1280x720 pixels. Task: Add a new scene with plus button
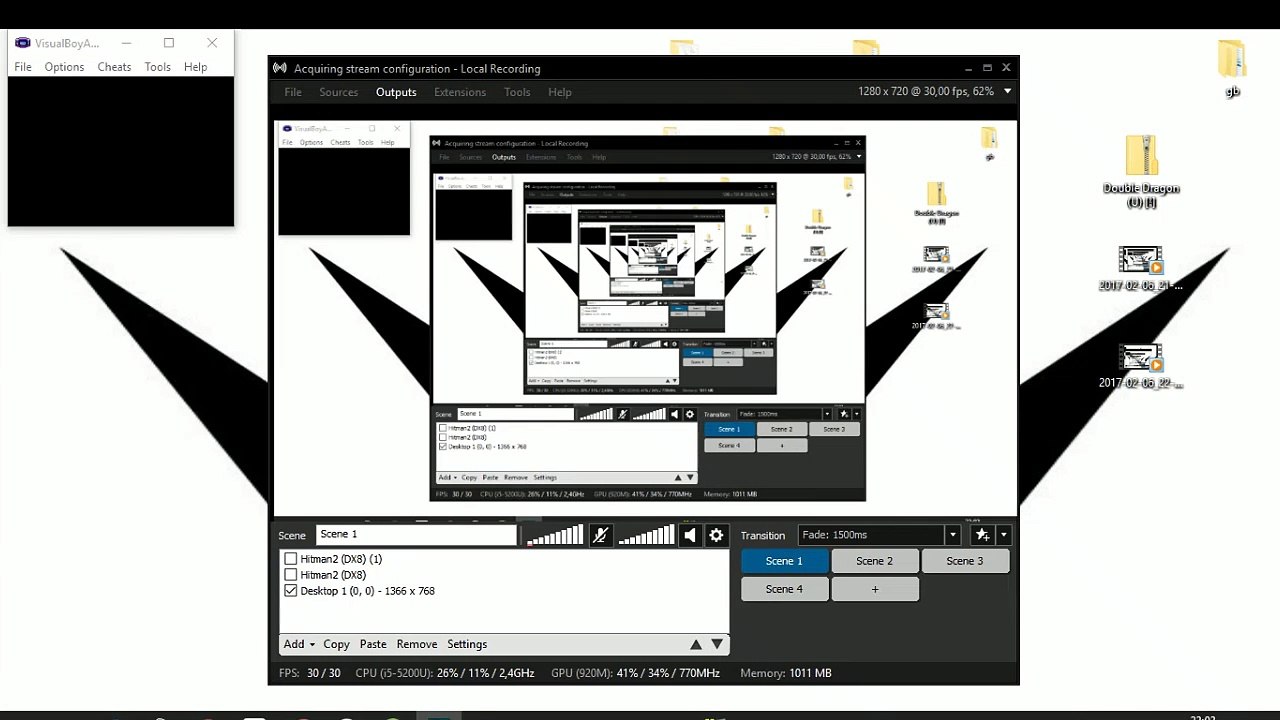pos(874,589)
